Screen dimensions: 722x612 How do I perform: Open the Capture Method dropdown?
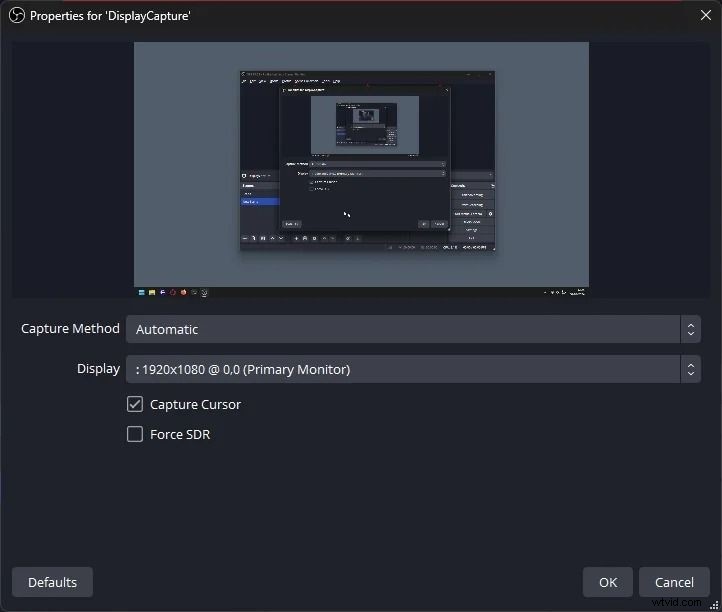tap(413, 329)
